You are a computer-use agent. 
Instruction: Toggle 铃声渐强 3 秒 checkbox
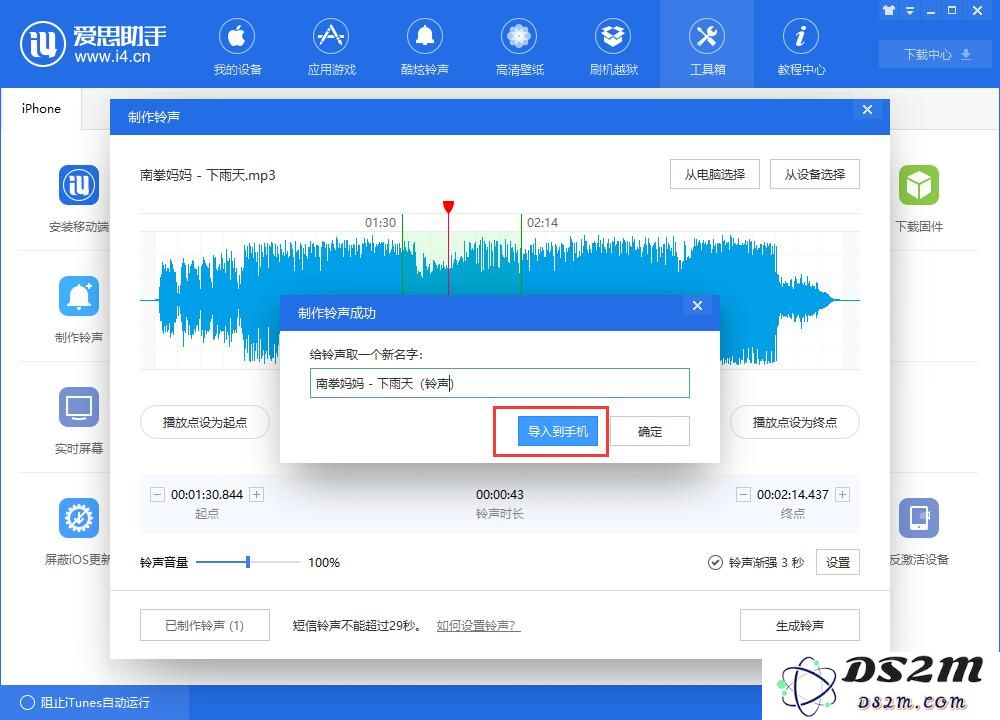click(x=715, y=562)
